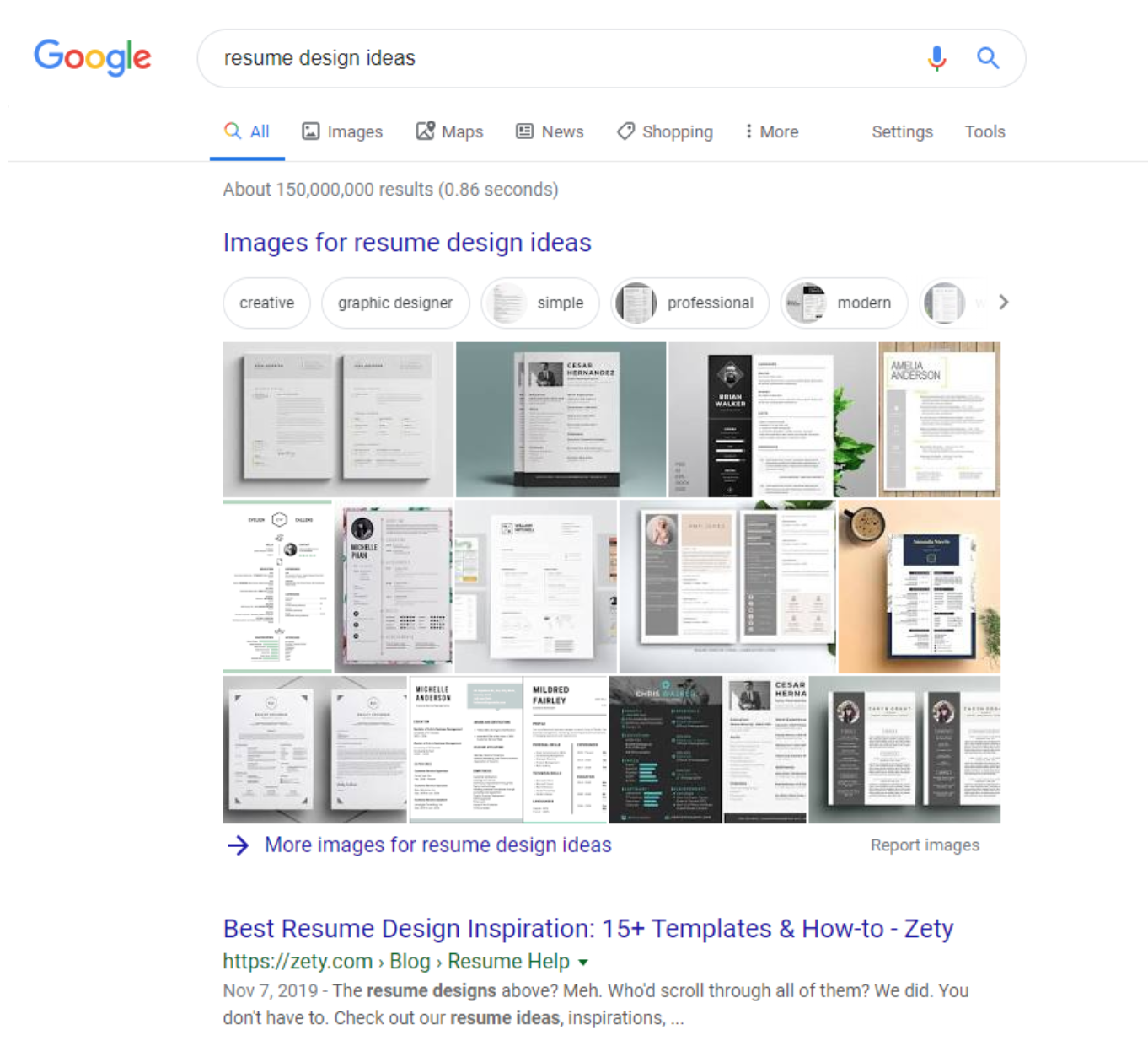Click the blue arrow beside More images

point(239,845)
